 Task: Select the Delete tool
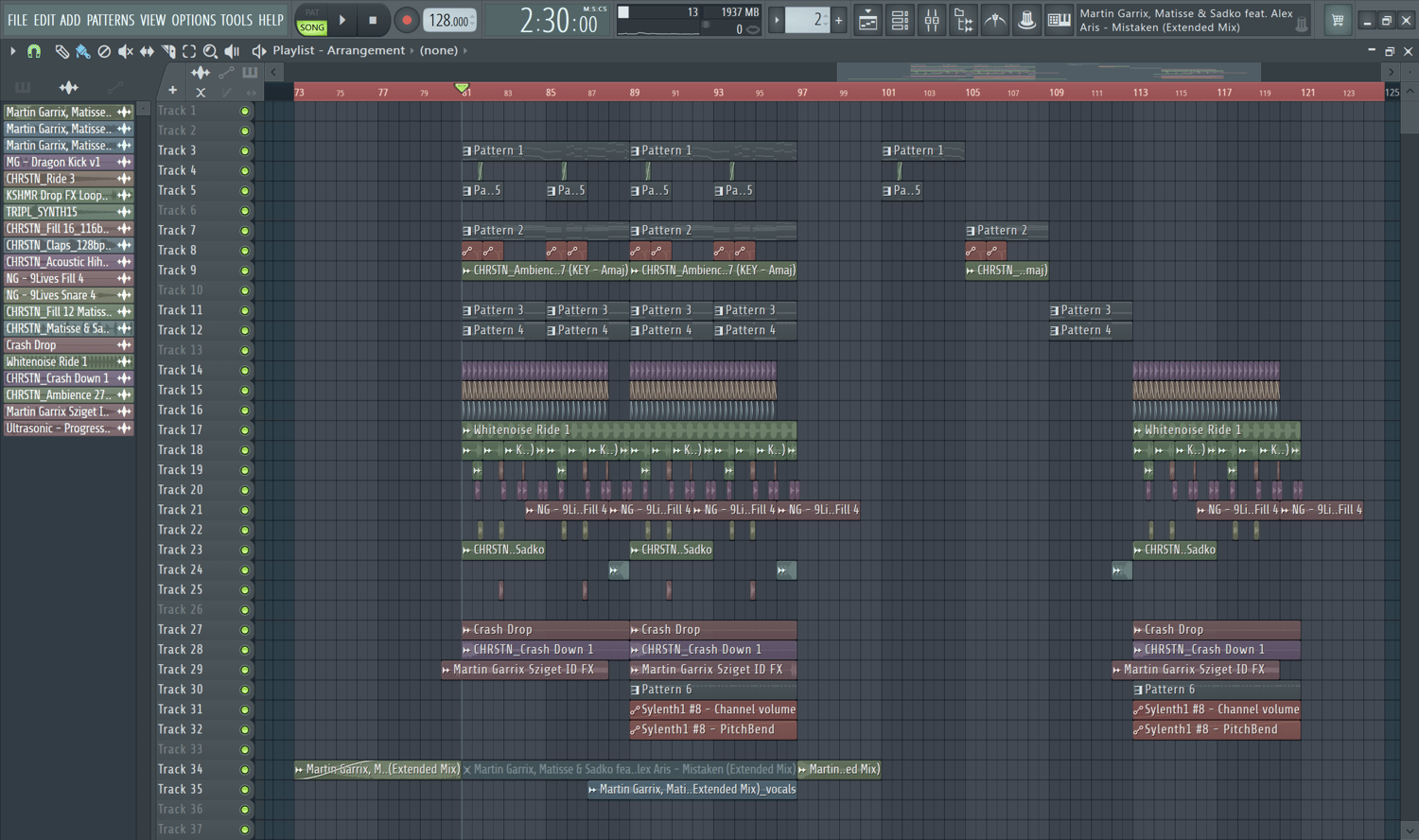point(104,51)
